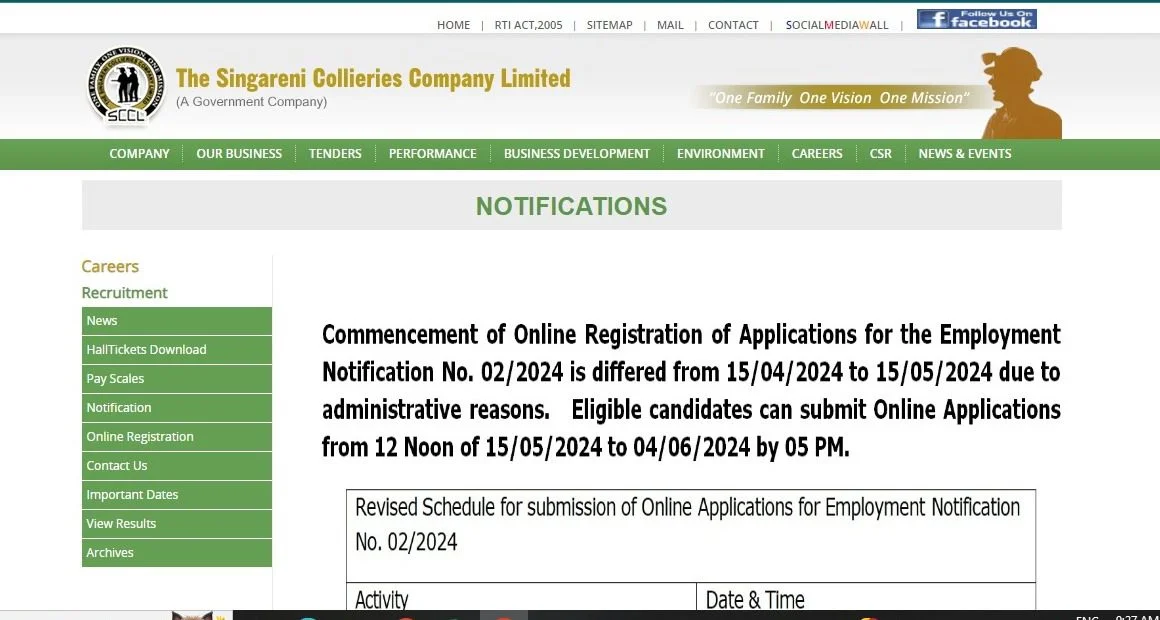
Task: Select Notification in sidebar
Action: [177, 408]
